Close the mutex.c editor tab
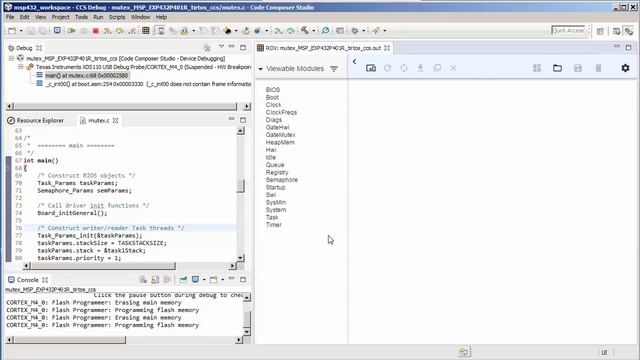The width and height of the screenshot is (640, 360). 116,120
